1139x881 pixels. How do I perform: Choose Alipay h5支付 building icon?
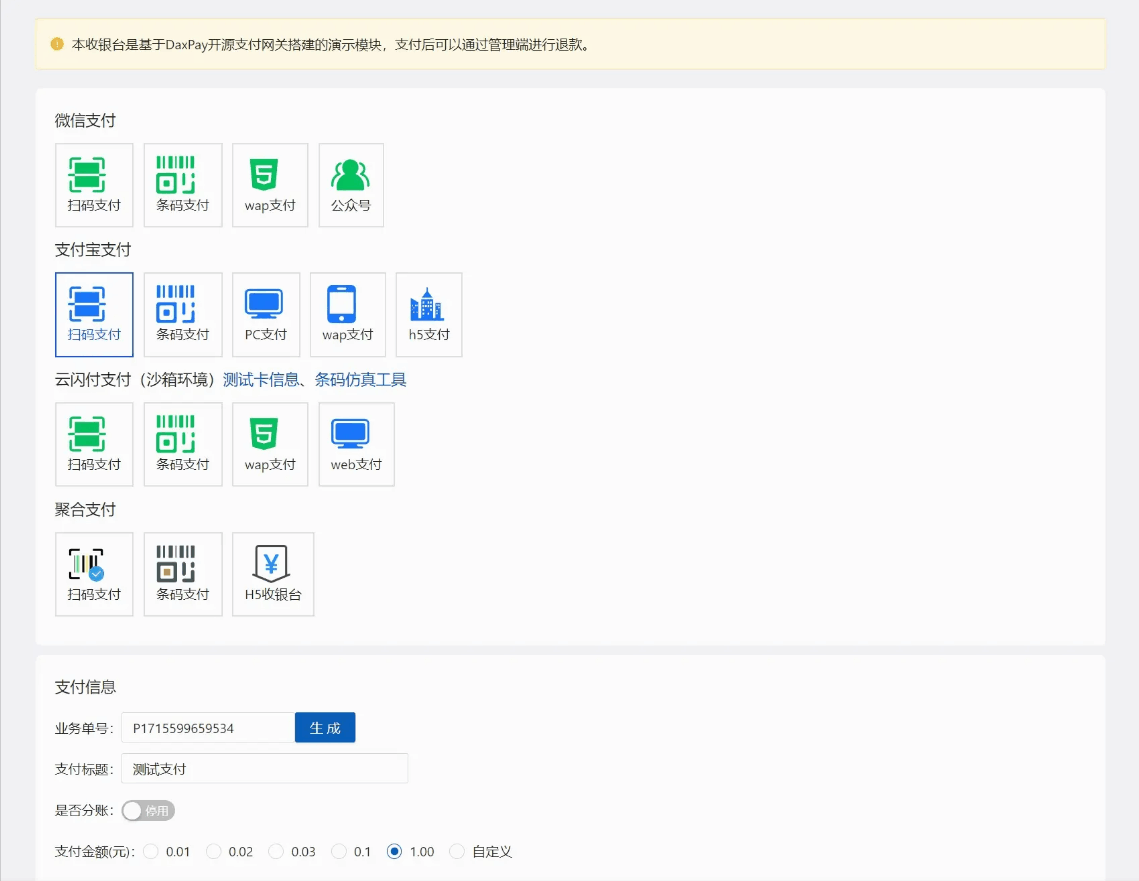pos(429,314)
